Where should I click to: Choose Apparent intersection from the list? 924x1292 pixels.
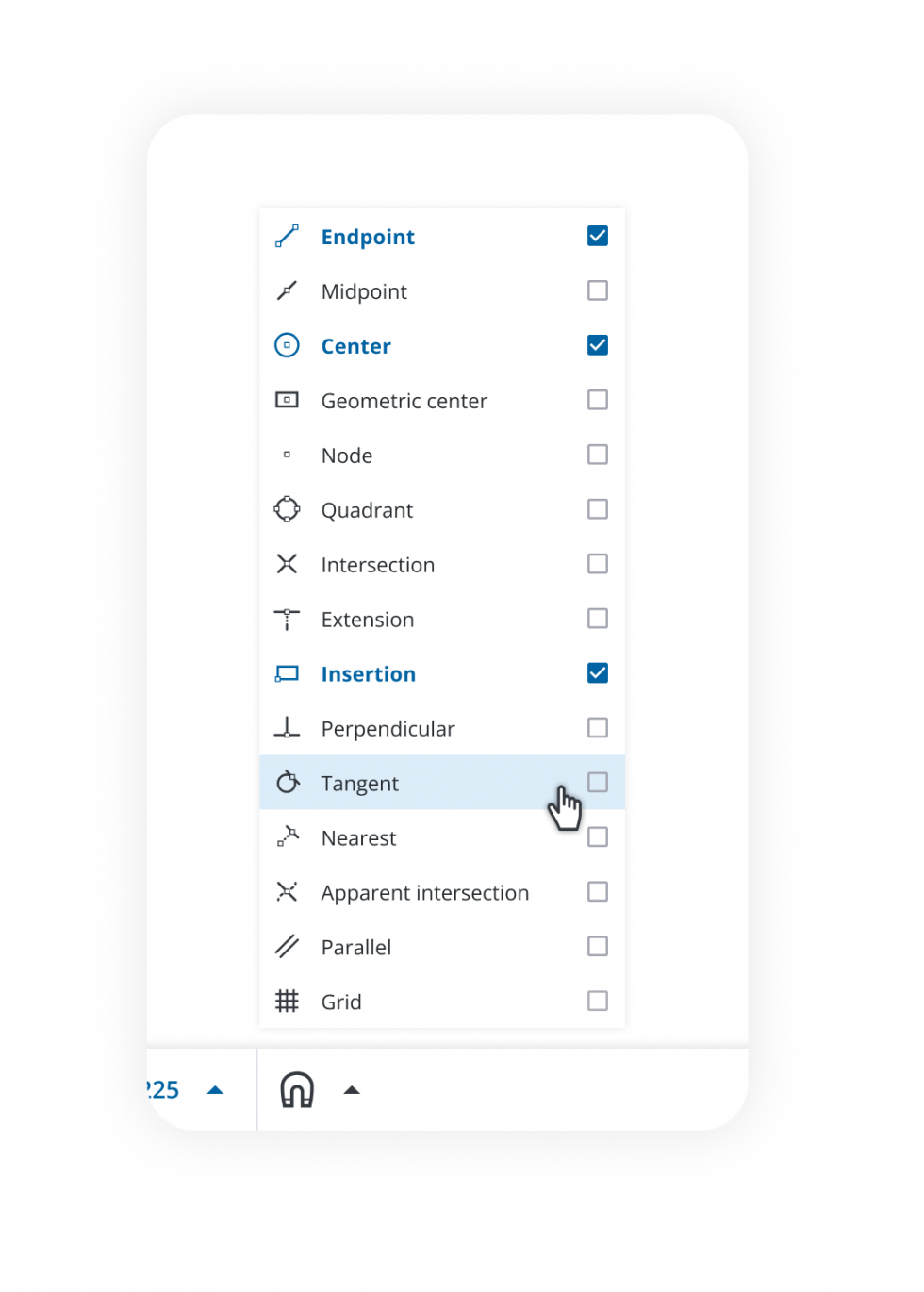coord(425,893)
